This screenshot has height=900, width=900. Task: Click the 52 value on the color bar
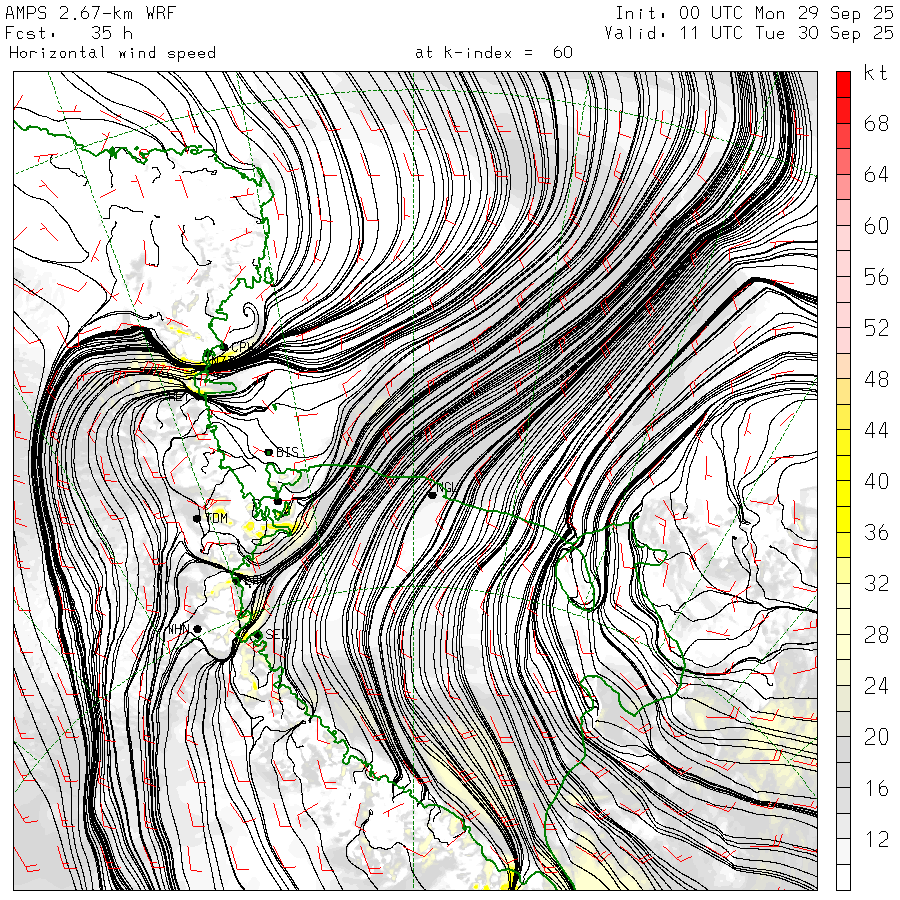tap(876, 328)
